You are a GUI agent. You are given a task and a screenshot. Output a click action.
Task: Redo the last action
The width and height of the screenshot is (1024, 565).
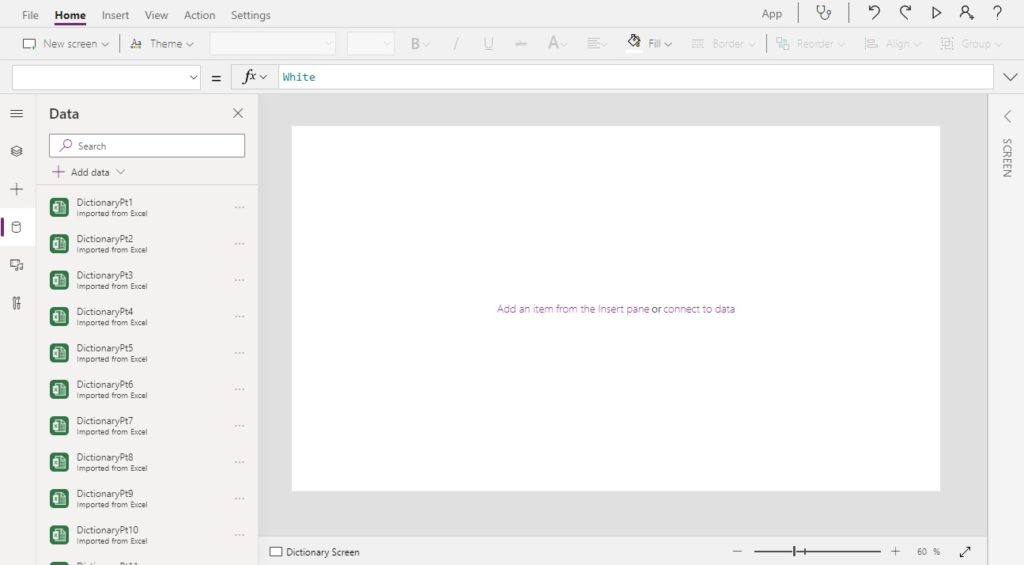point(905,12)
